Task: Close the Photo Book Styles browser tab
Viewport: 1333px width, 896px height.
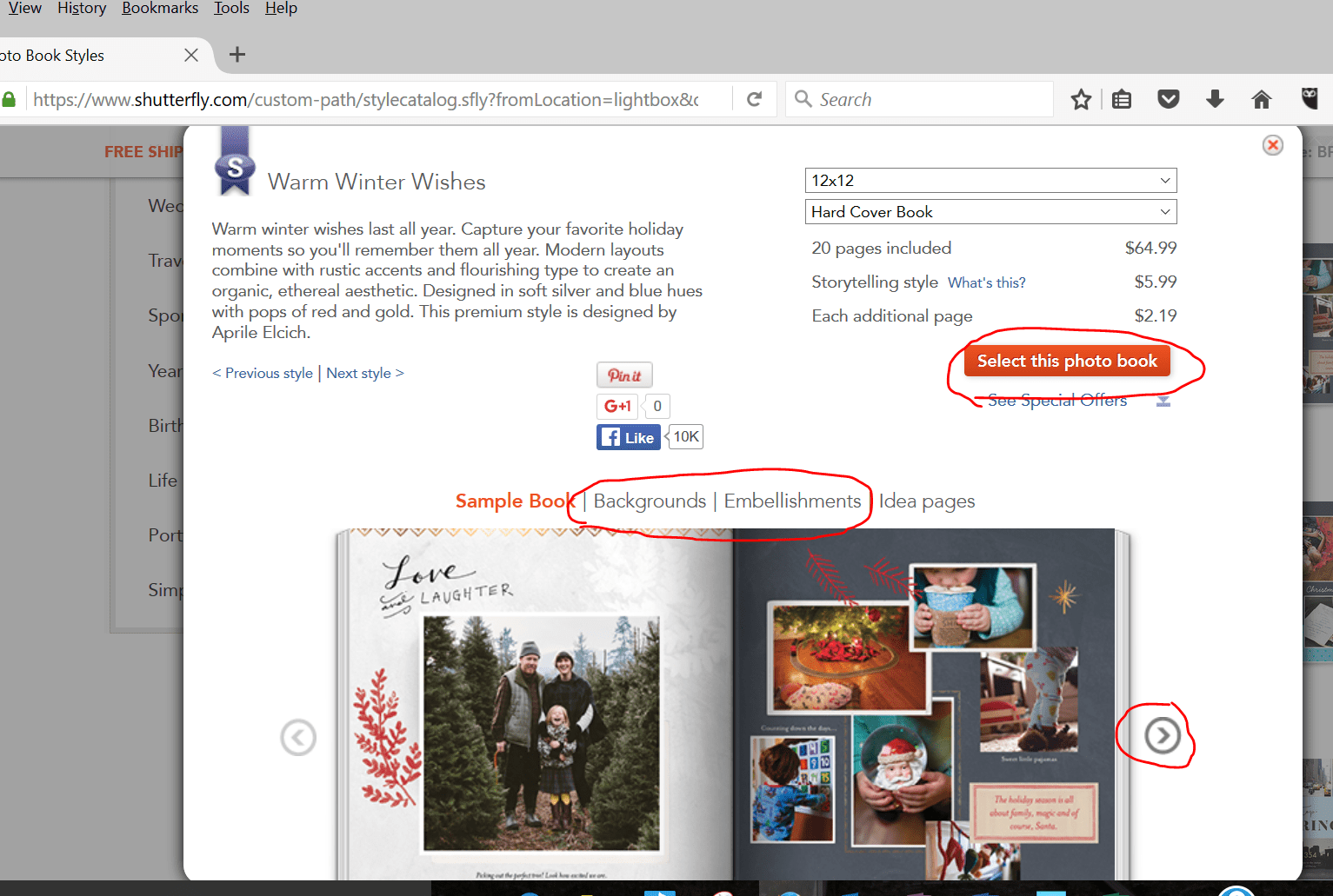Action: [x=191, y=55]
